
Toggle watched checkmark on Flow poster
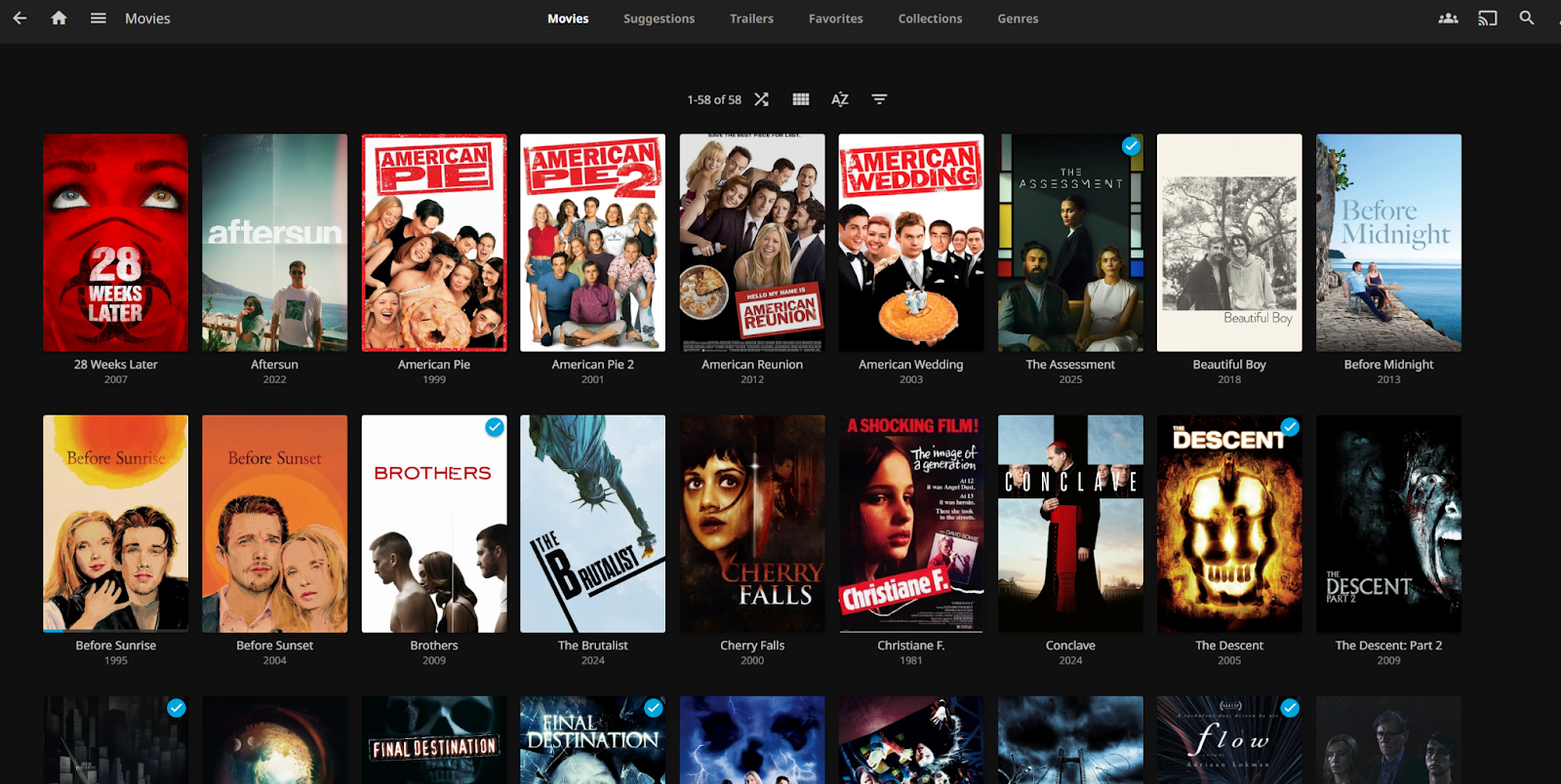pyautogui.click(x=1290, y=708)
